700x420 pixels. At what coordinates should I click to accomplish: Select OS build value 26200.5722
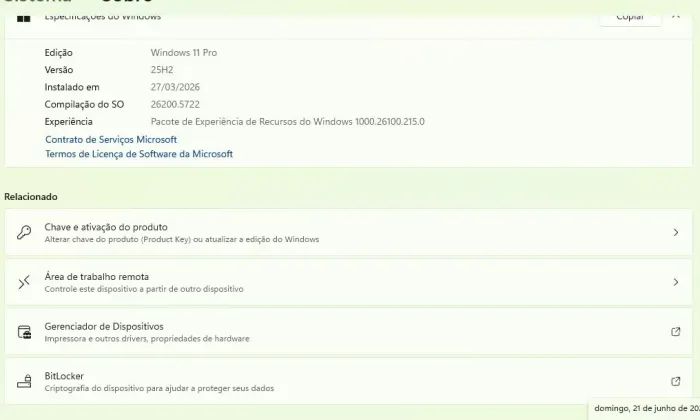[x=175, y=104]
